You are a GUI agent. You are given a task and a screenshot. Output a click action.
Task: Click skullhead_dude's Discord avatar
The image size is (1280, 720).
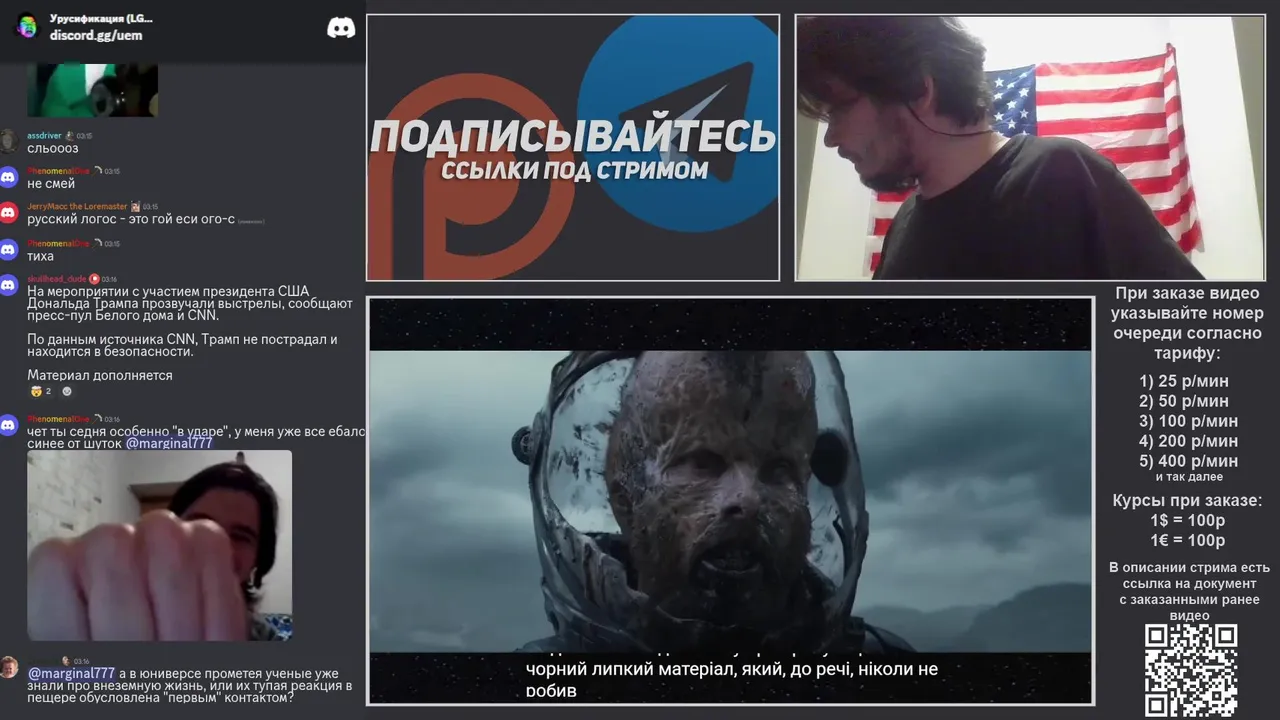point(9,285)
